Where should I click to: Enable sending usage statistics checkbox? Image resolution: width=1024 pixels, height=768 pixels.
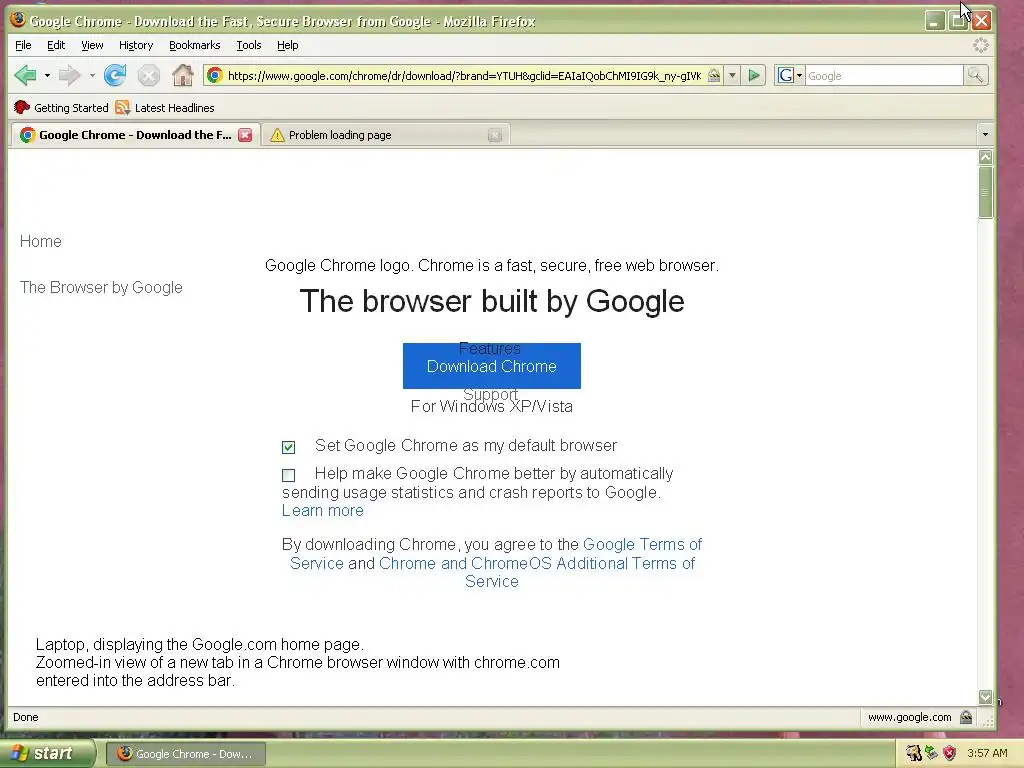pyautogui.click(x=289, y=475)
